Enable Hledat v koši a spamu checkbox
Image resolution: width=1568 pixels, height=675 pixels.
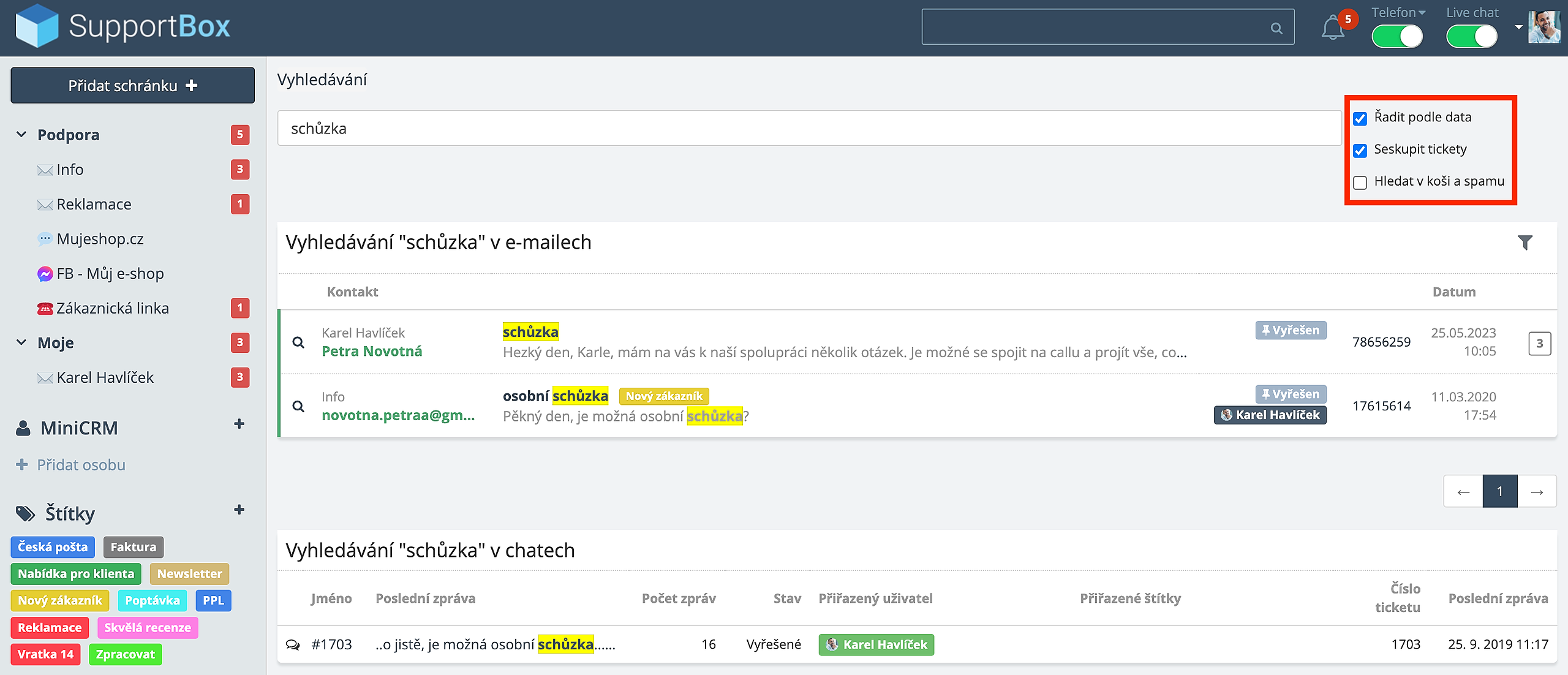pyautogui.click(x=1360, y=183)
